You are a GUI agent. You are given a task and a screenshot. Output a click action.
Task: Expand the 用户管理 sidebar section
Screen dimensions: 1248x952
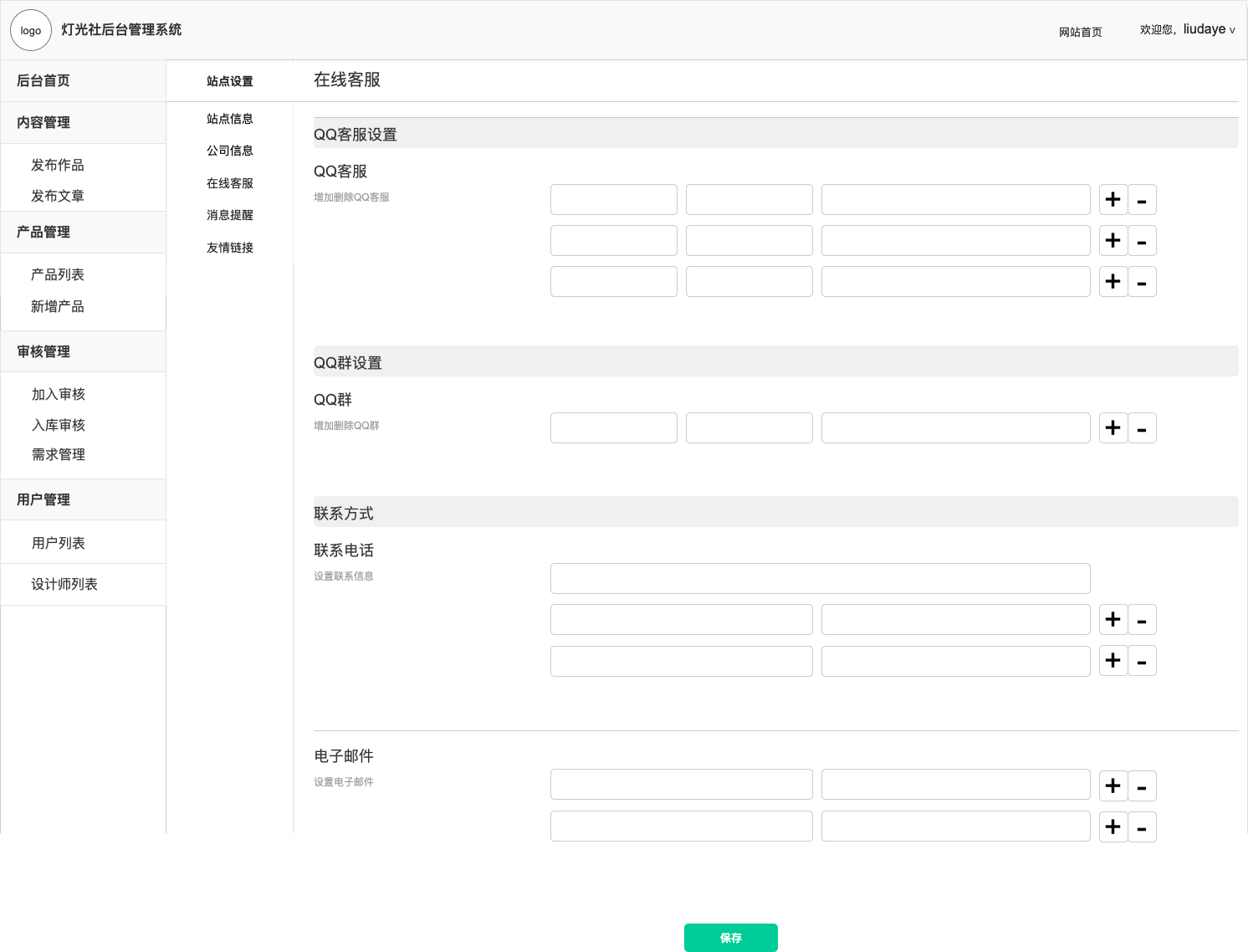(x=43, y=499)
